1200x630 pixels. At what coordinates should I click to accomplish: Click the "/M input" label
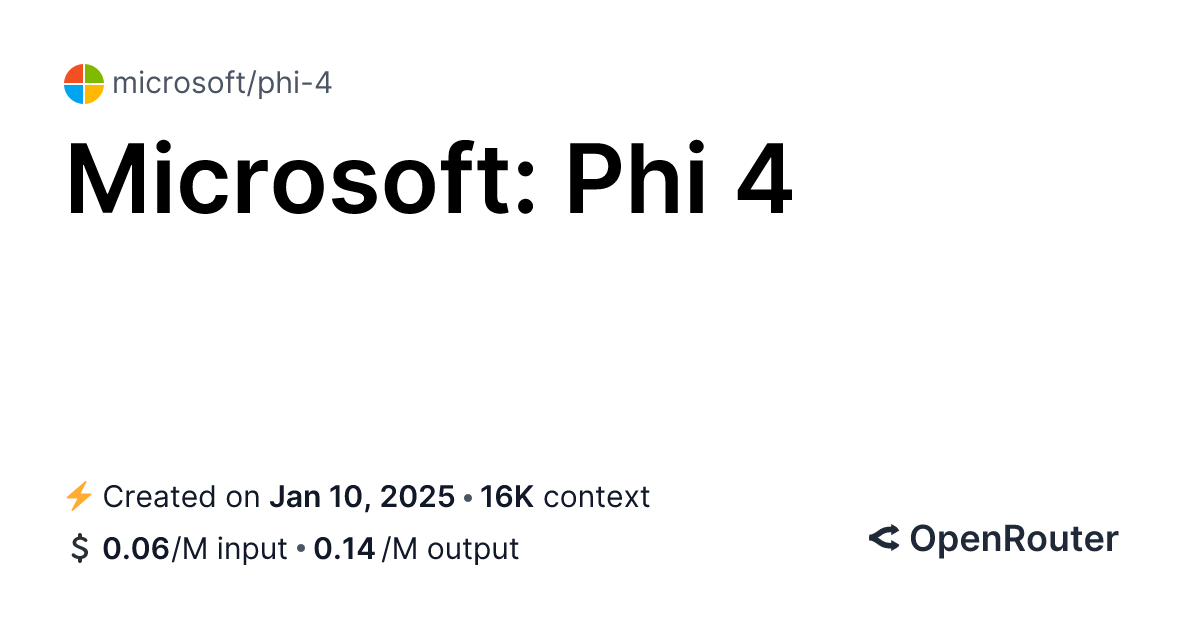[x=229, y=549]
